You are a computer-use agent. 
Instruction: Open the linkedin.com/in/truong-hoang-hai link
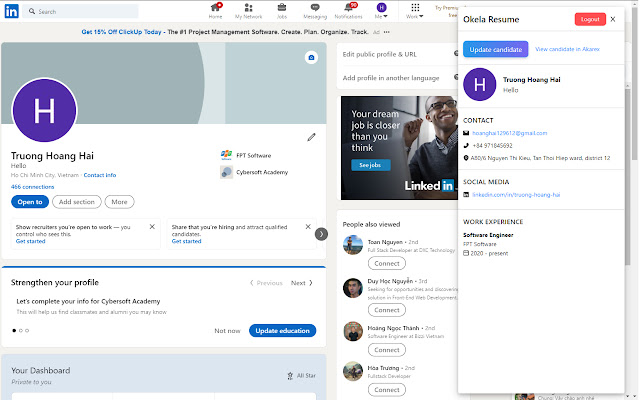(516, 195)
